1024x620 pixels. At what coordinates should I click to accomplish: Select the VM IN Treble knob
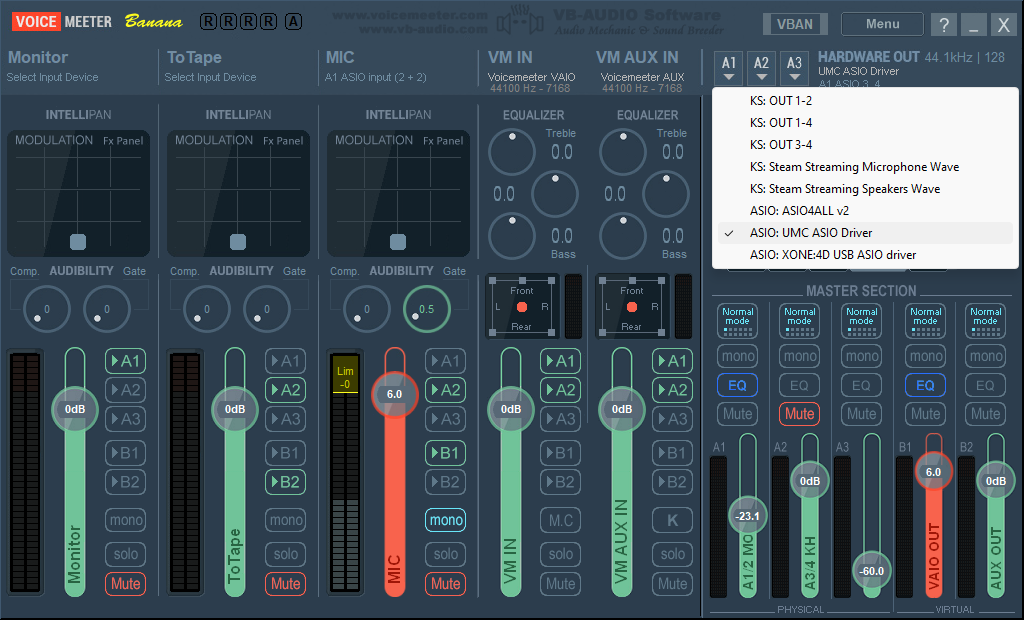coord(512,152)
